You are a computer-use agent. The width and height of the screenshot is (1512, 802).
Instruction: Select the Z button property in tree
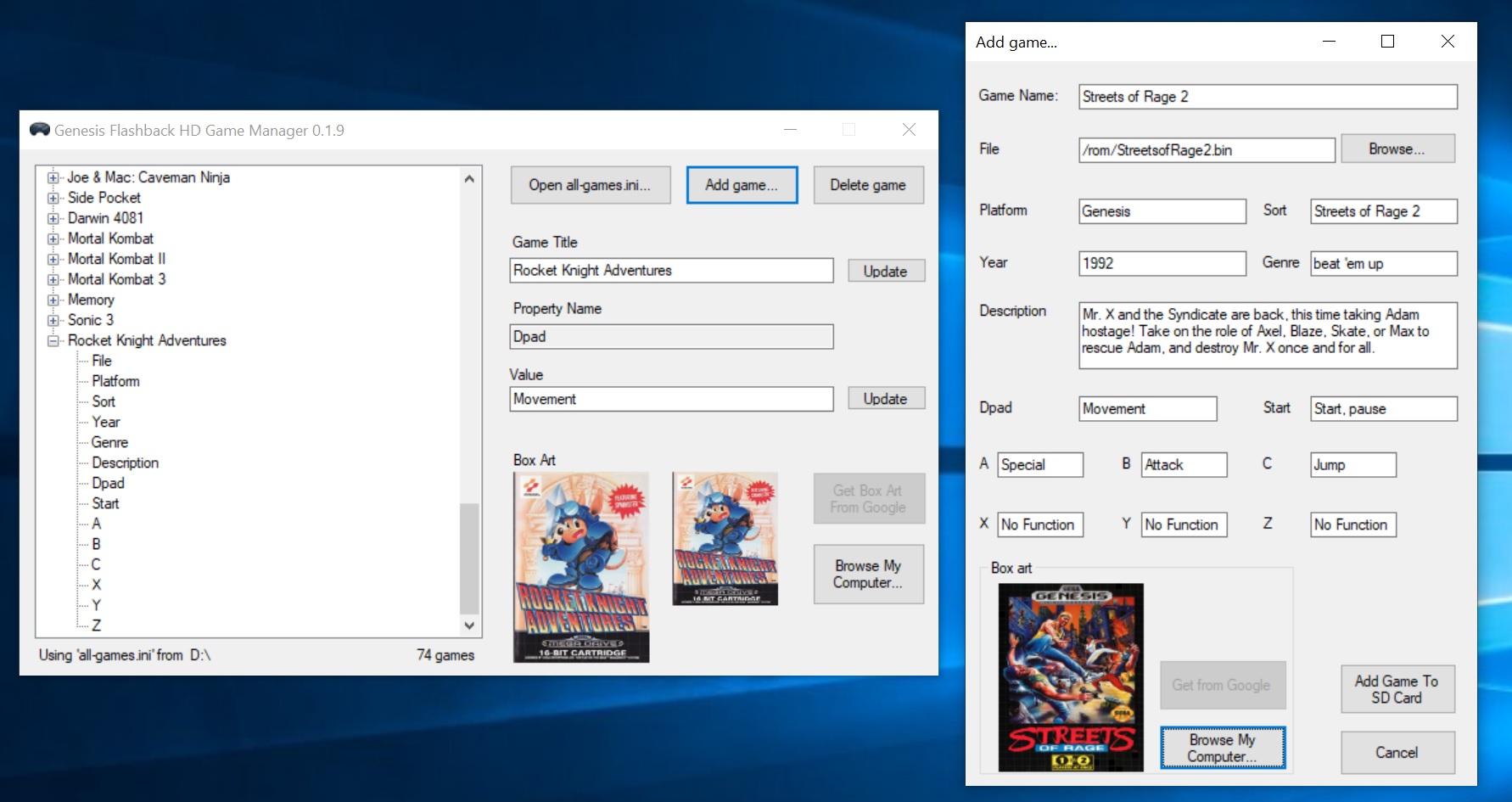click(97, 625)
